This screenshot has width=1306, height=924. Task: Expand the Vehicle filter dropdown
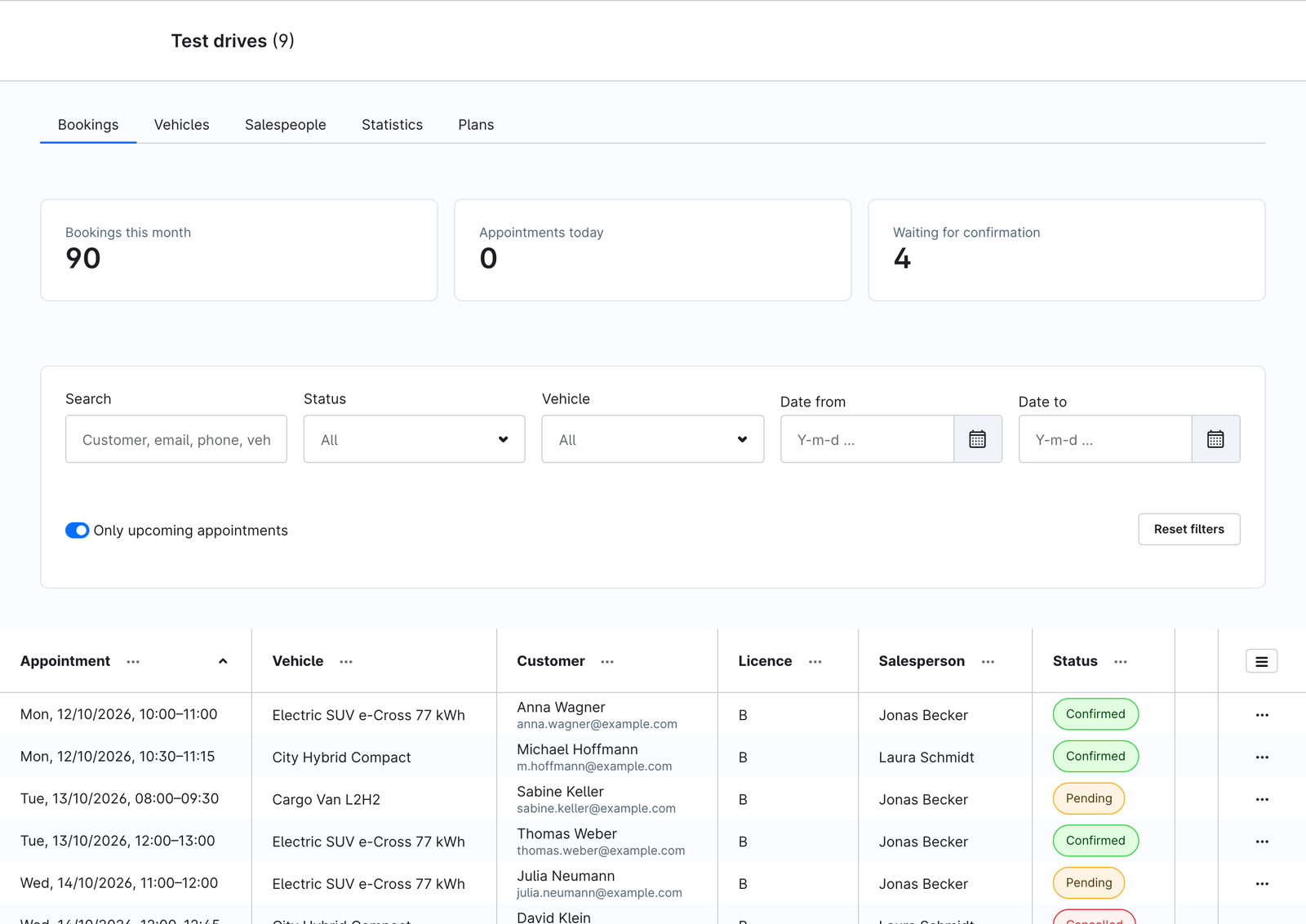(x=652, y=439)
